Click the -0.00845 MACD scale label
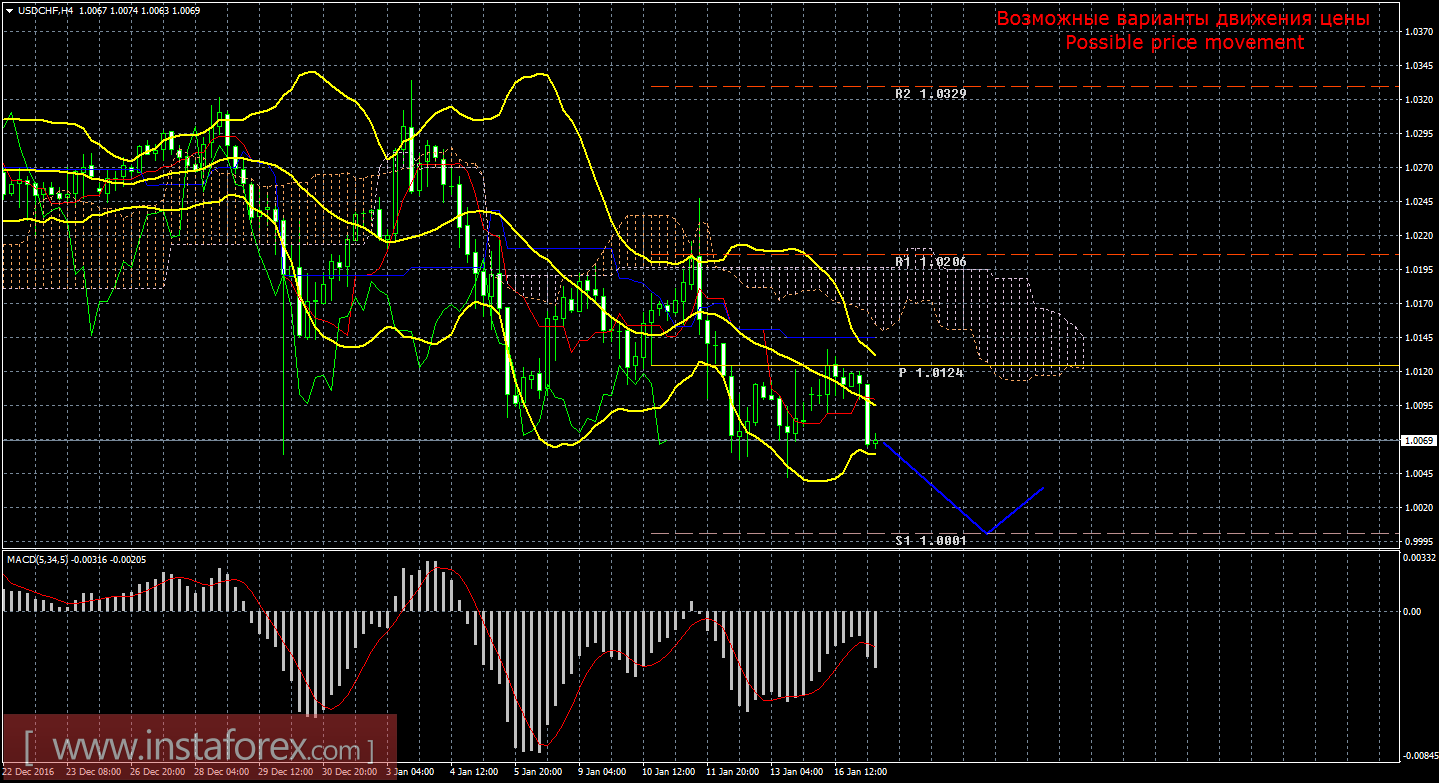Viewport: 1439px width, 783px height. click(x=1417, y=756)
